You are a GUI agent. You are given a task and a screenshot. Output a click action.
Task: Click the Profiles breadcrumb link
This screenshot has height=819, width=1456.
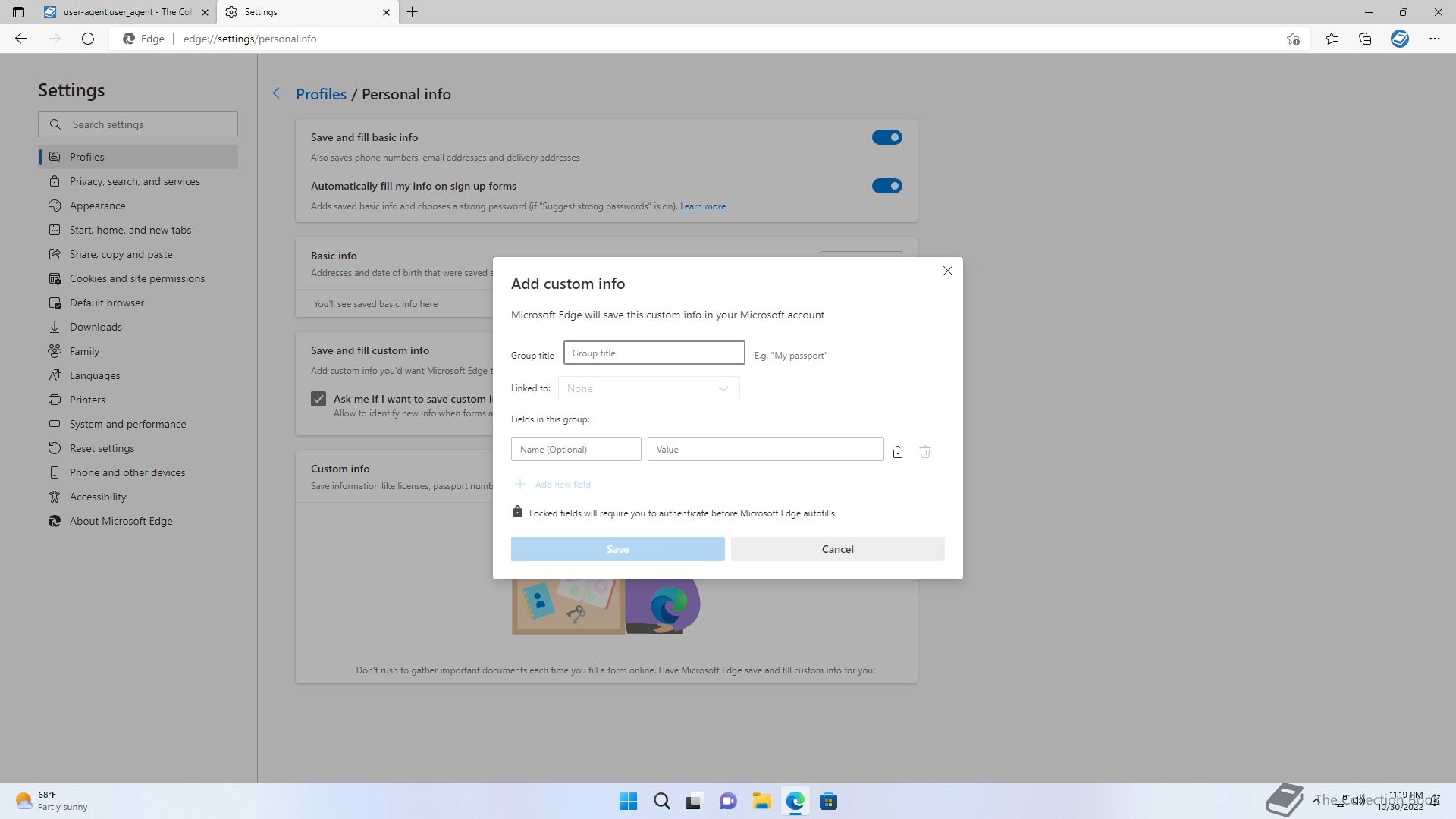coord(321,94)
